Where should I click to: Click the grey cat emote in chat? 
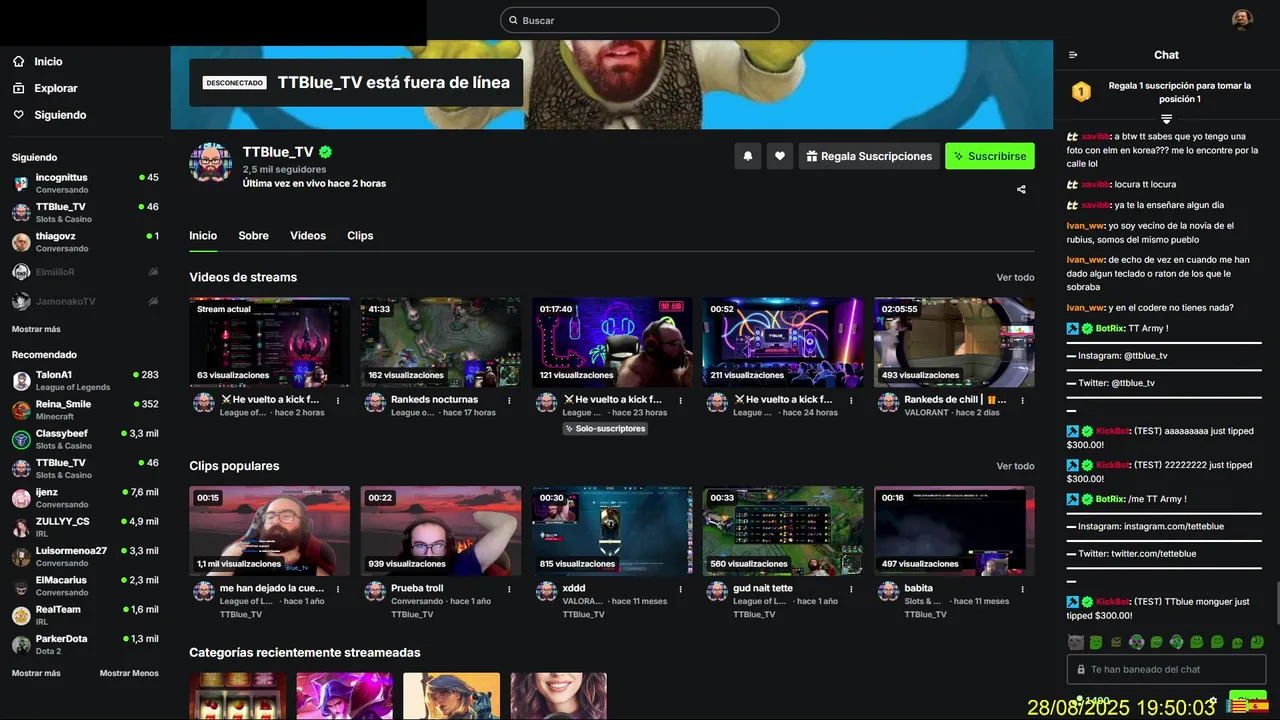(x=1075, y=642)
